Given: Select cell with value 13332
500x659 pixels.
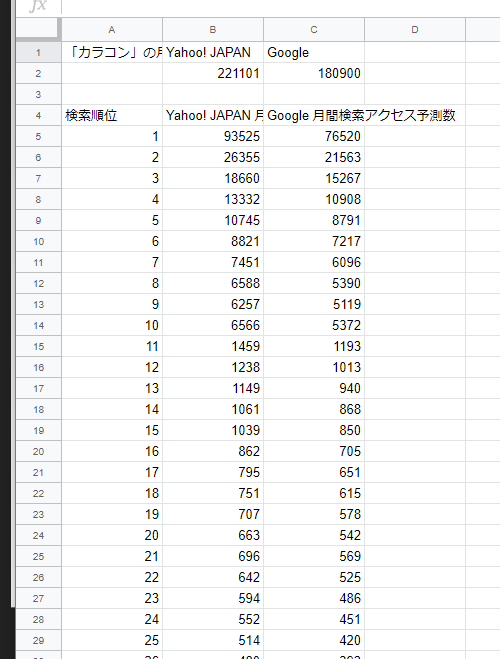Looking at the screenshot, I should pyautogui.click(x=213, y=200).
